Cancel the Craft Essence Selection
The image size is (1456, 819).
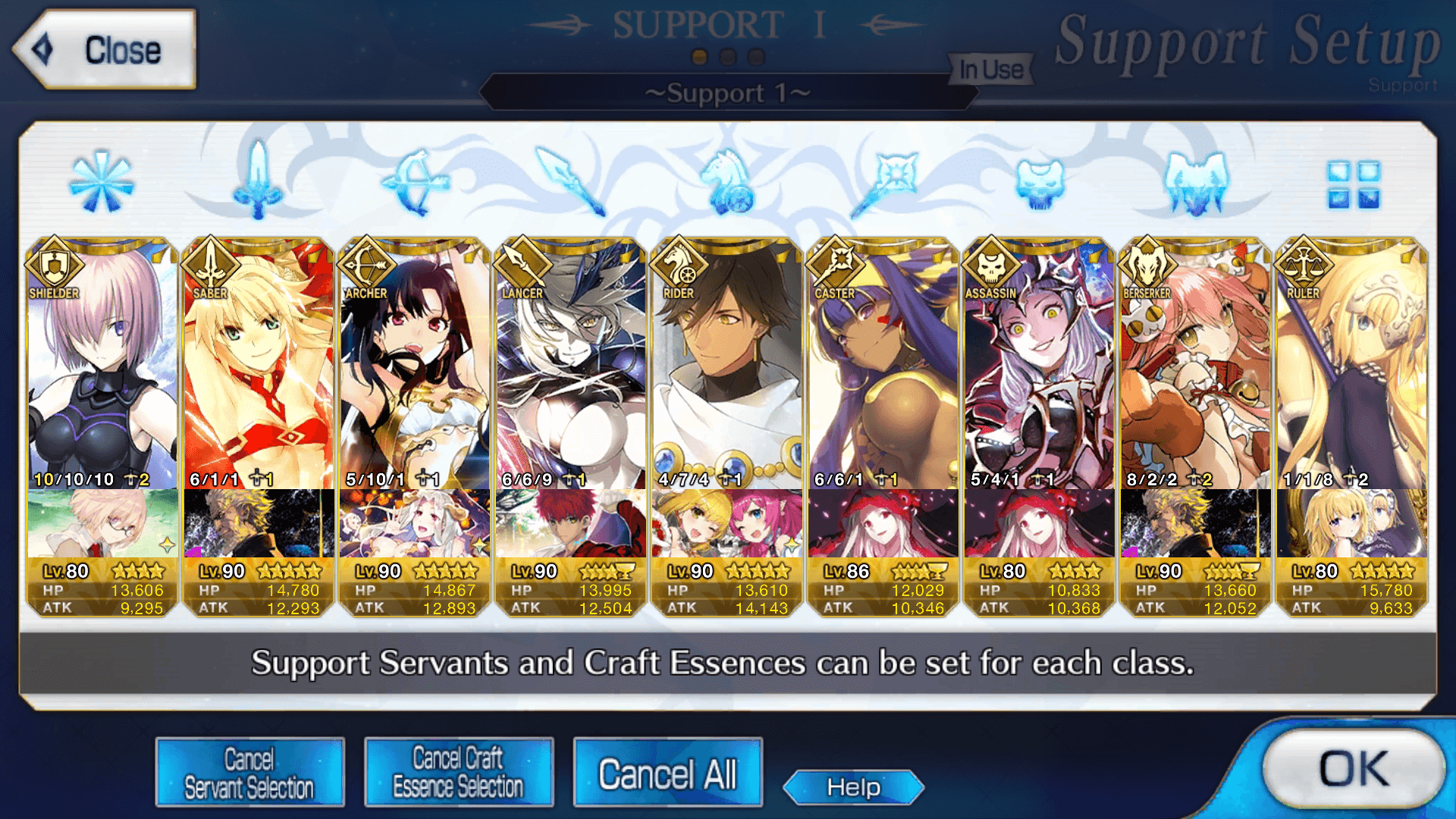pos(458,772)
